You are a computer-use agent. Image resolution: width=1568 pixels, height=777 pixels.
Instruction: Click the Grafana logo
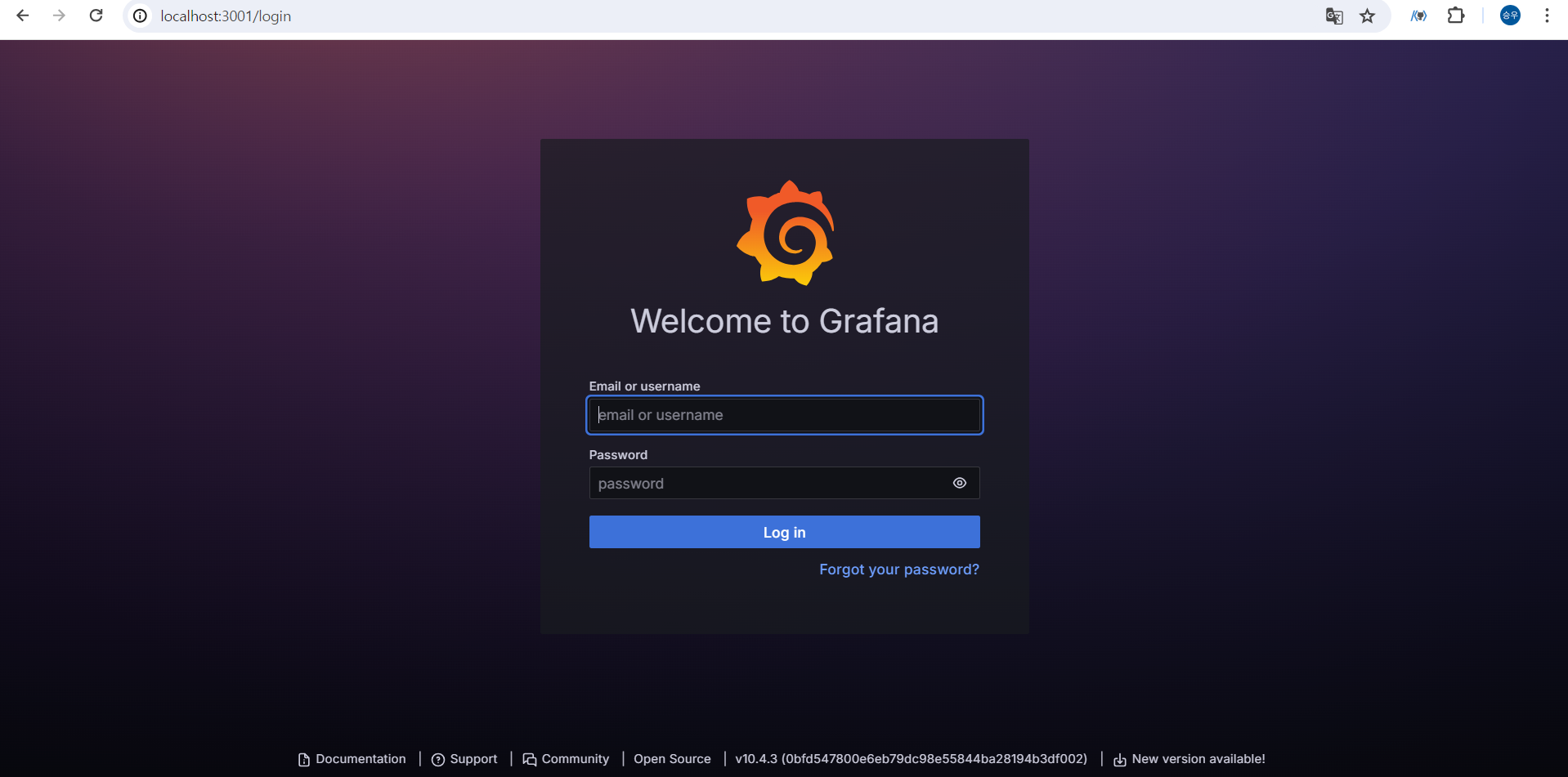tap(785, 233)
